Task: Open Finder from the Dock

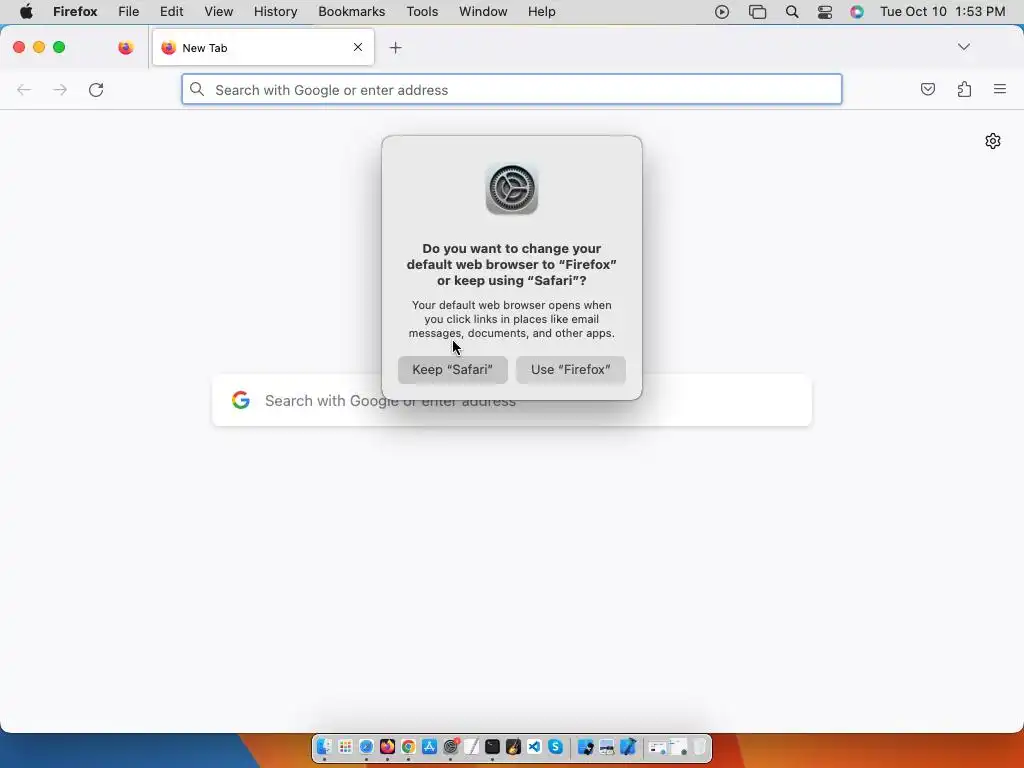Action: tap(324, 746)
